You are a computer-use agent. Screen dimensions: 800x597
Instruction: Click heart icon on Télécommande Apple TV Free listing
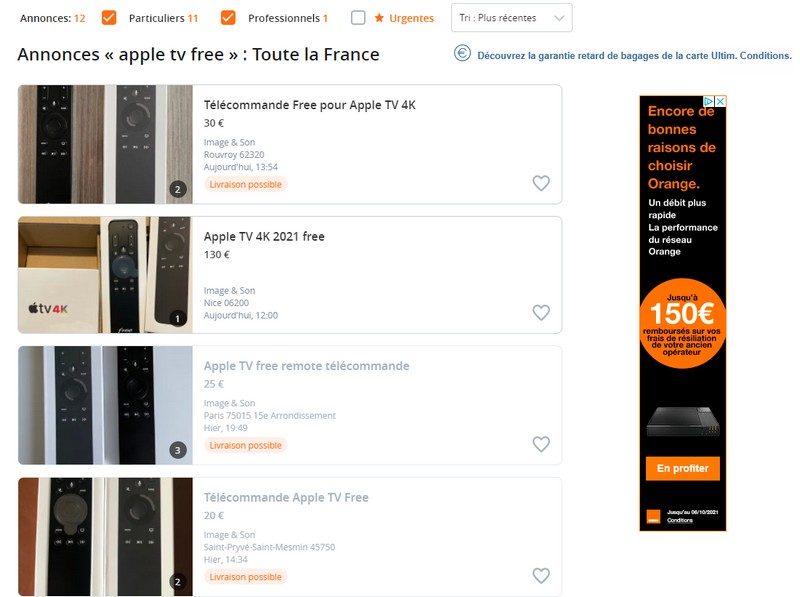[x=541, y=575]
